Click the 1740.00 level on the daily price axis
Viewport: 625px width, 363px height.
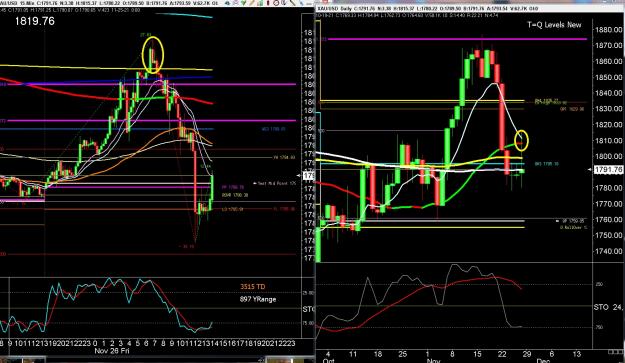click(608, 251)
